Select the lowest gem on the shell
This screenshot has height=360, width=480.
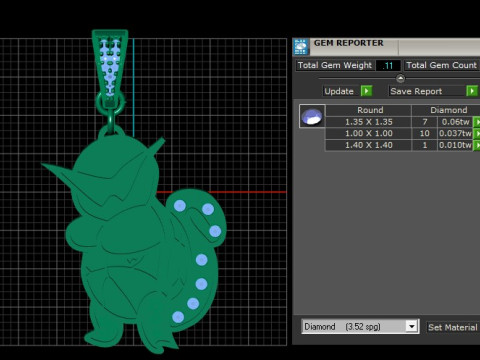(178, 317)
